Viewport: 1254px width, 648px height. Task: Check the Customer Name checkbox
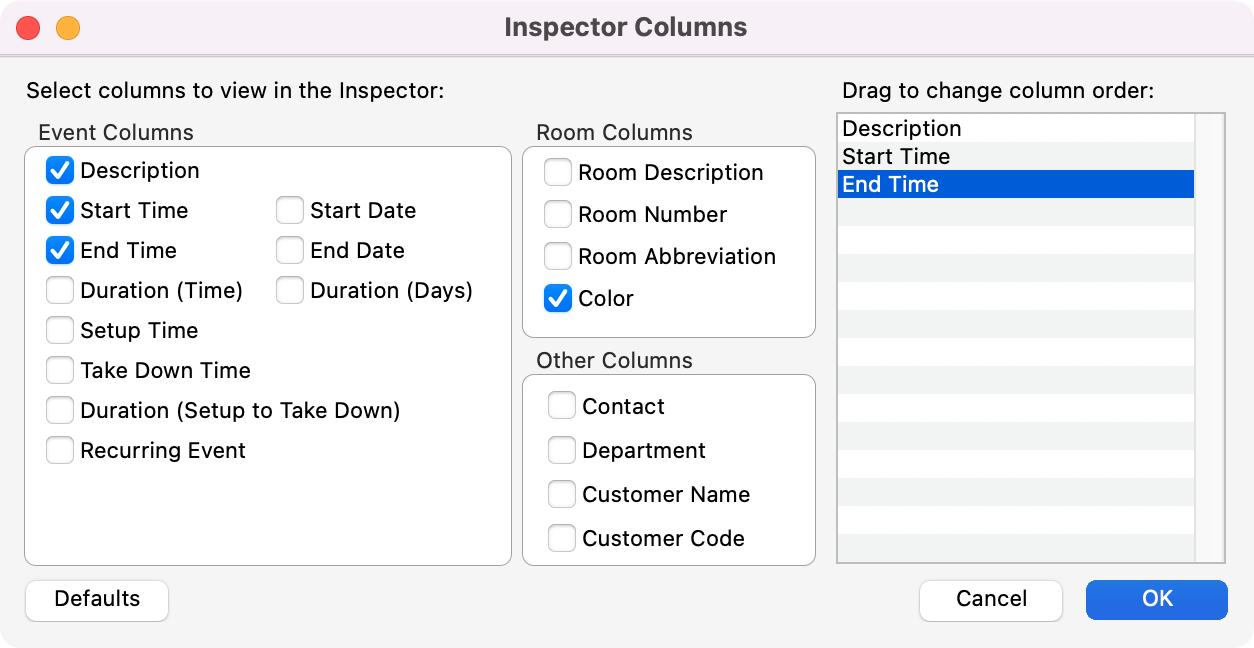coord(562,495)
